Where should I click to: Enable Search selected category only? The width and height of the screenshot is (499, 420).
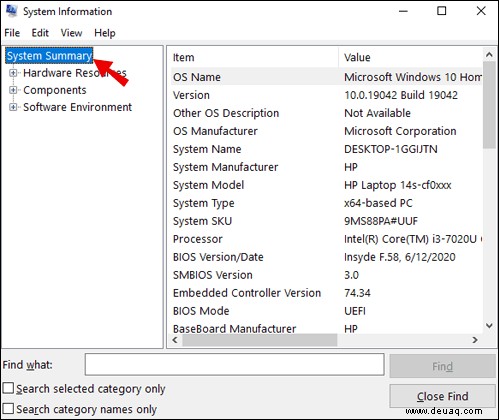[x=8, y=388]
